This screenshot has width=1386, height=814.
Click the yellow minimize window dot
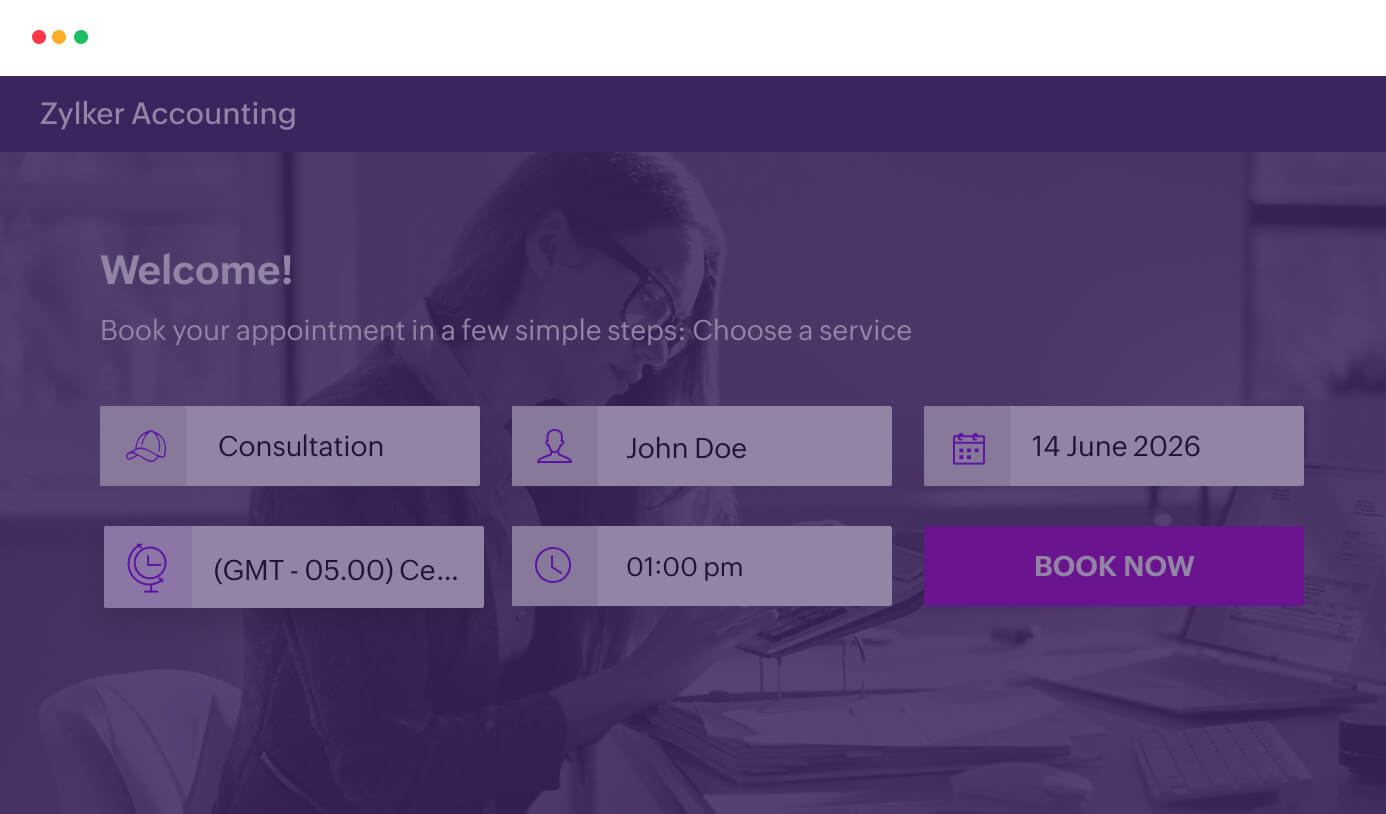[59, 37]
